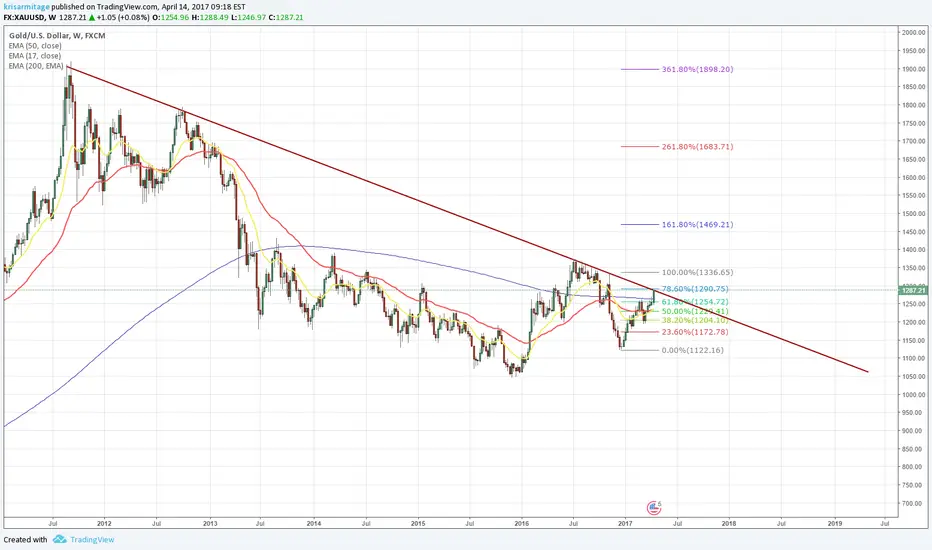This screenshot has height=550, width=932.
Task: Click the 700.00 price axis label
Action: 914,504
